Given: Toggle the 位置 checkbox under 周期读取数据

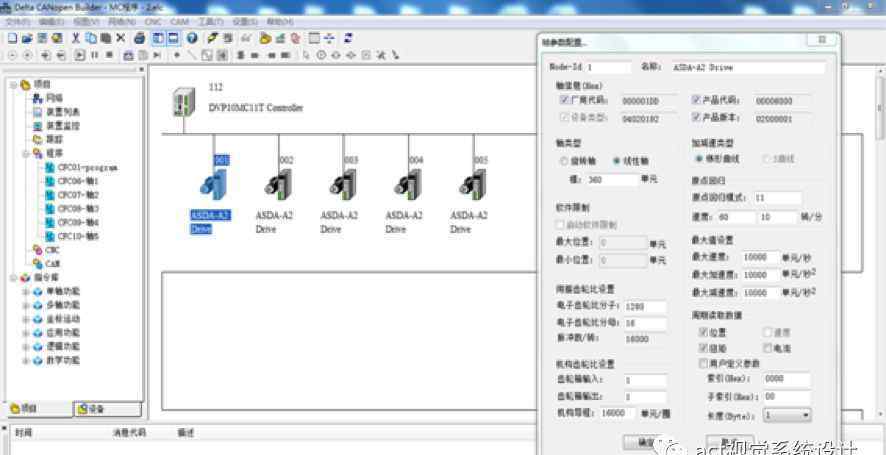Looking at the screenshot, I should click(703, 332).
